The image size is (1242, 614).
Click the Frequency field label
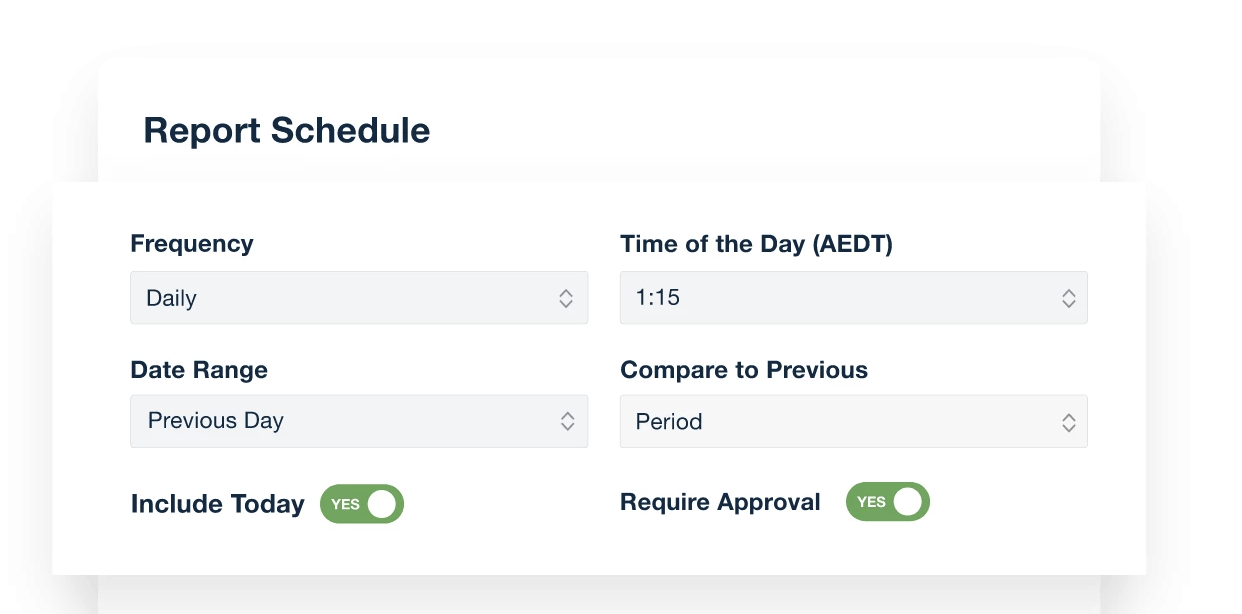(192, 244)
